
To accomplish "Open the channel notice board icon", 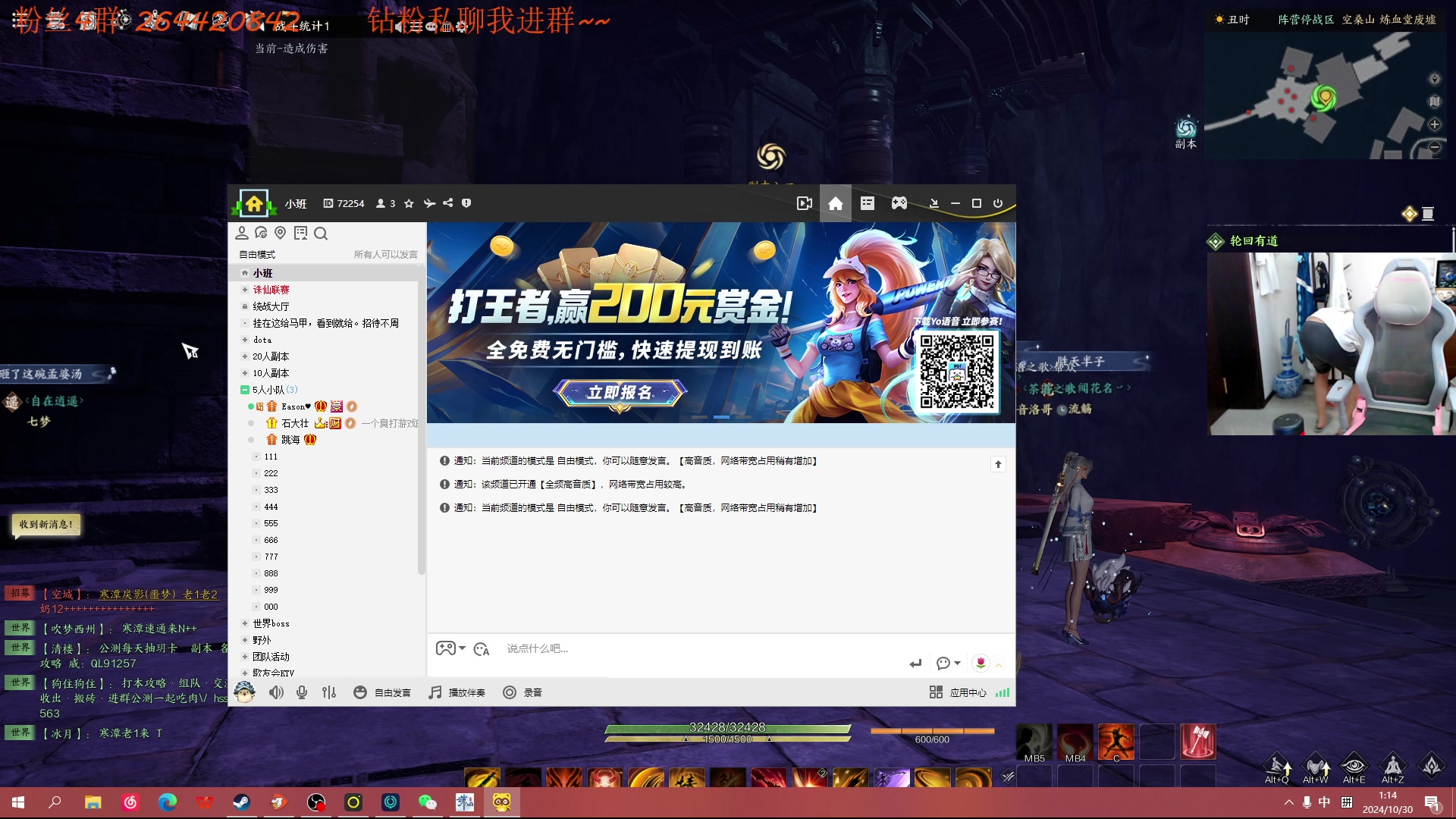I will coord(300,233).
